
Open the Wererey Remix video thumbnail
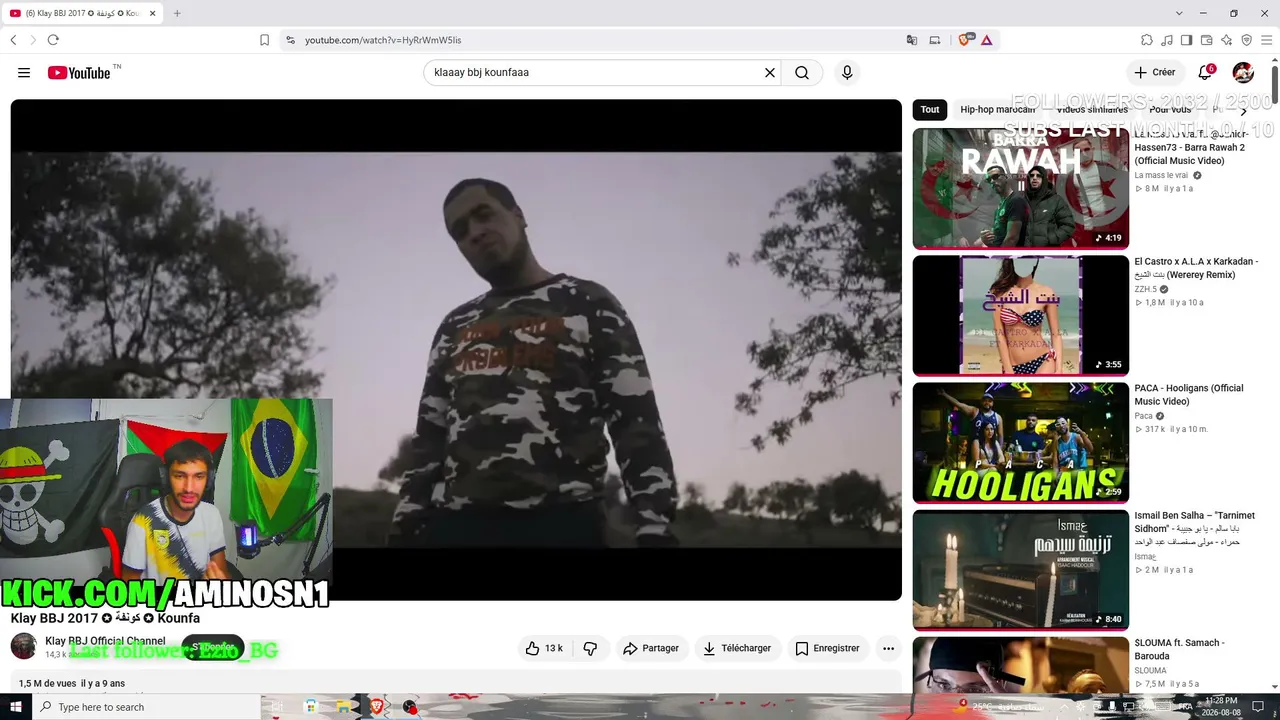(1020, 316)
